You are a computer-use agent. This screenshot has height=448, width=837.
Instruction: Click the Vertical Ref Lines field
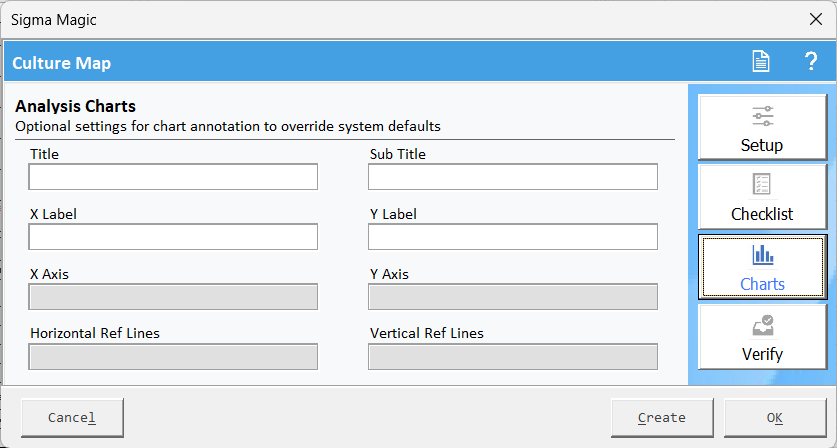point(512,357)
